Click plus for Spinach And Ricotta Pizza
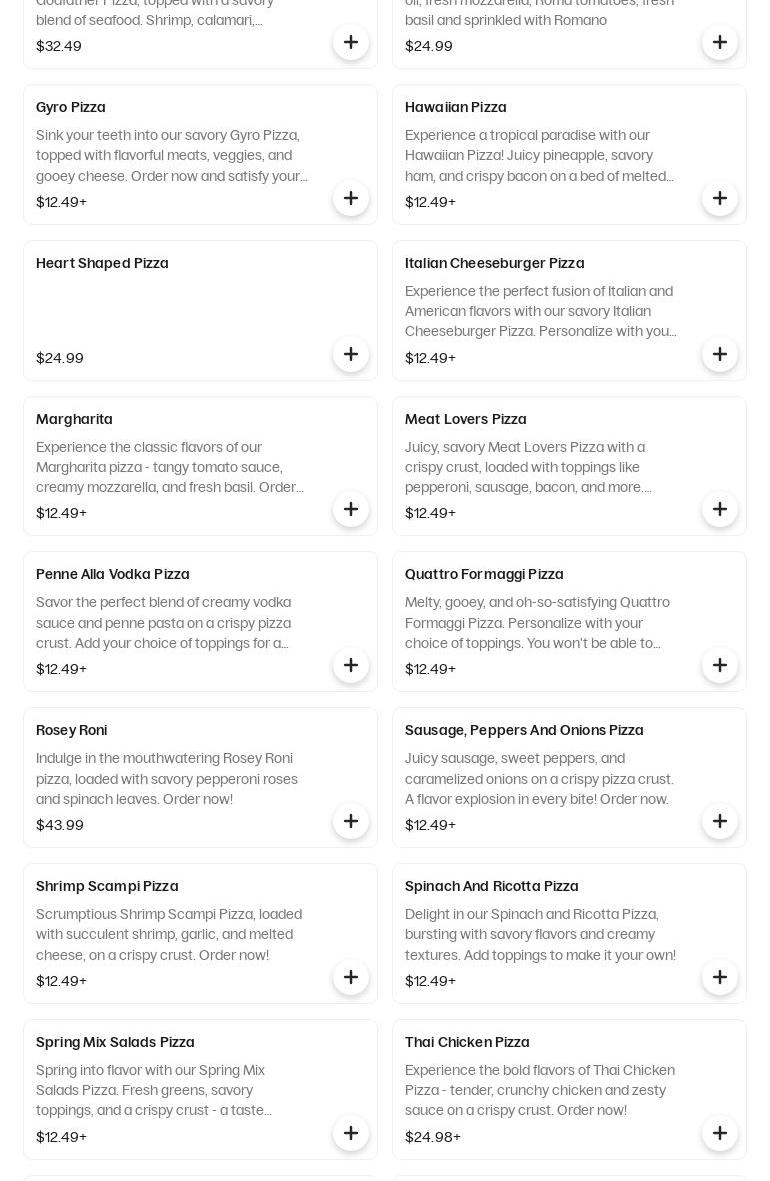770x1181 pixels. [720, 977]
